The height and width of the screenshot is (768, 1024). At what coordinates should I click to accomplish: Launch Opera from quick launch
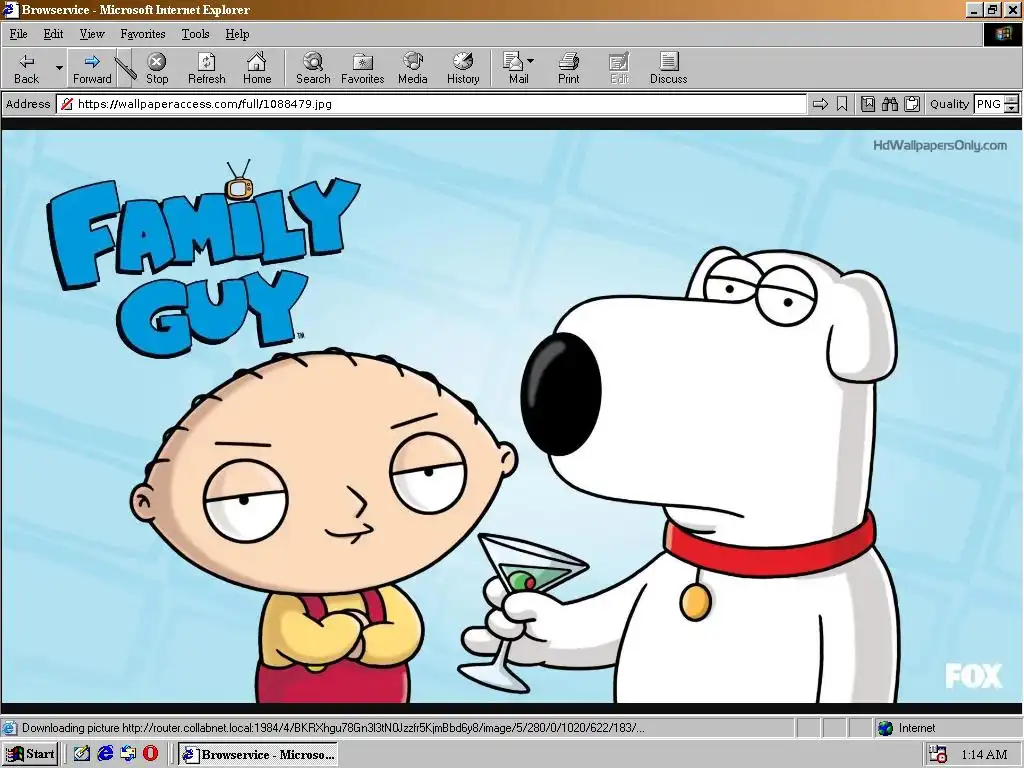click(x=150, y=754)
